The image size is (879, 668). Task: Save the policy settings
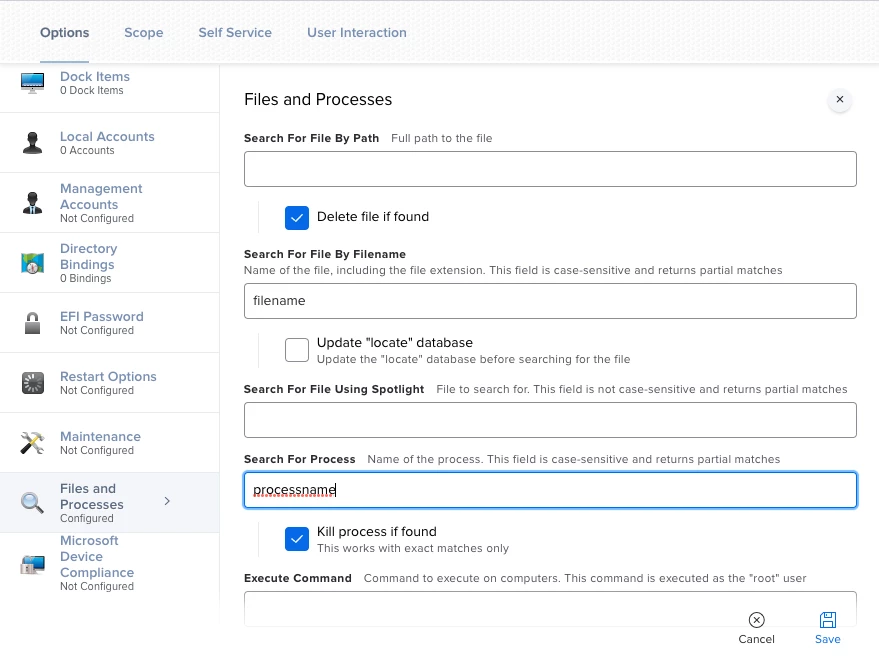(827, 628)
